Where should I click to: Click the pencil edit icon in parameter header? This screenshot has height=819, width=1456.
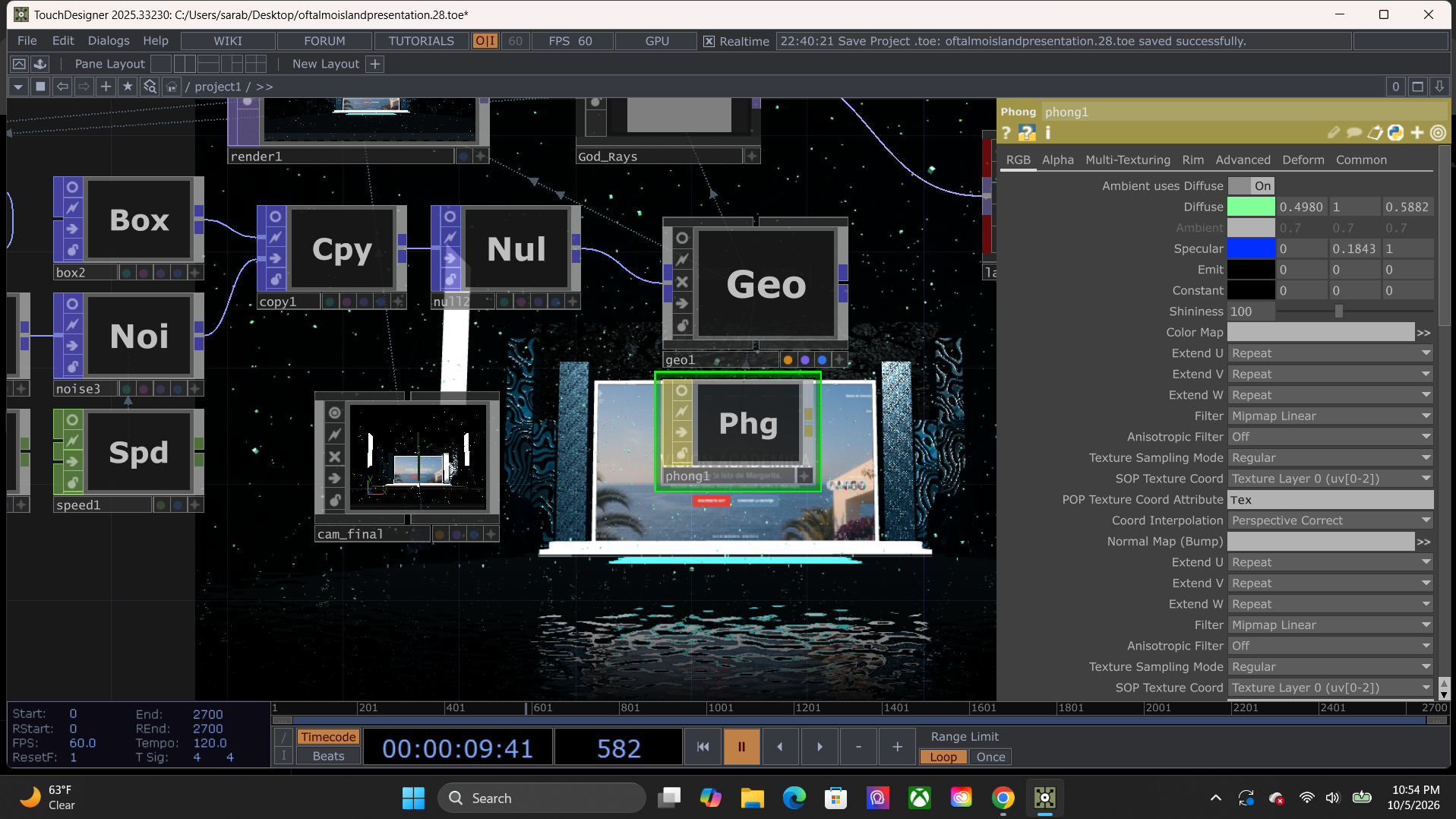[1334, 133]
